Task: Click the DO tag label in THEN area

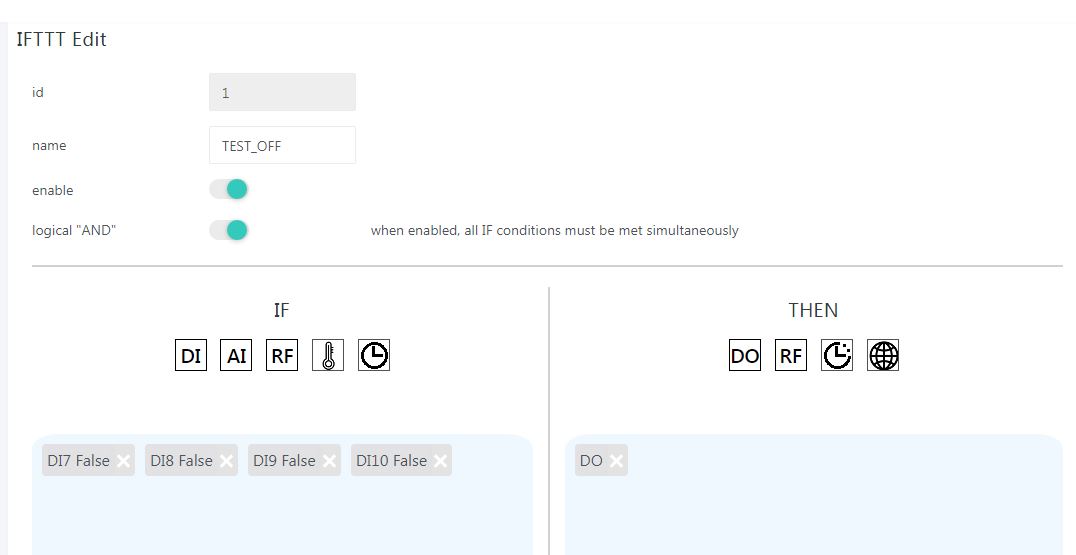Action: coord(591,461)
